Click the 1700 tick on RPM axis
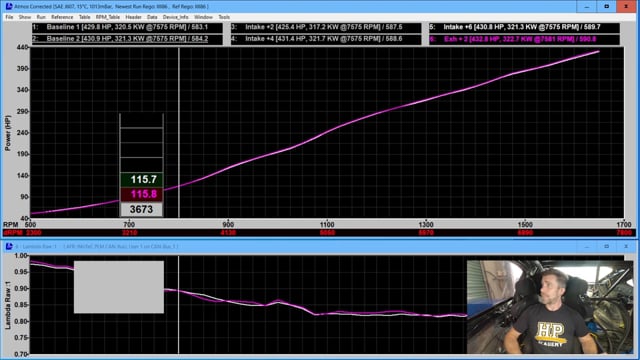This screenshot has width=640, height=360. (624, 224)
